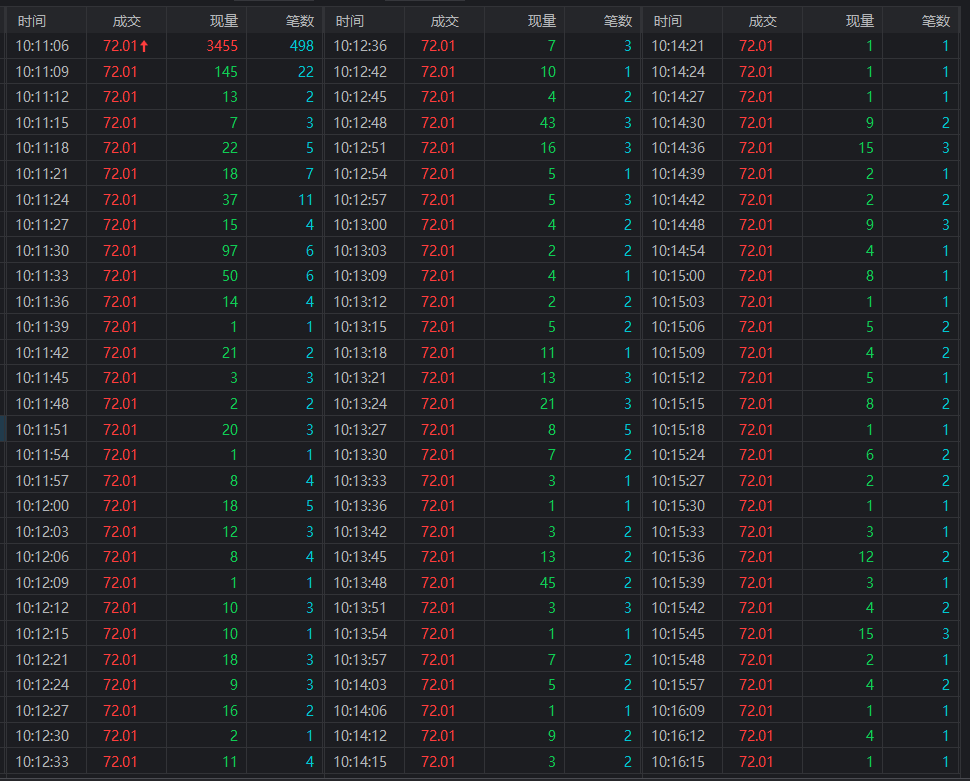The image size is (970, 781).
Task: Click the third 笔数 column header
Action: coord(936,21)
